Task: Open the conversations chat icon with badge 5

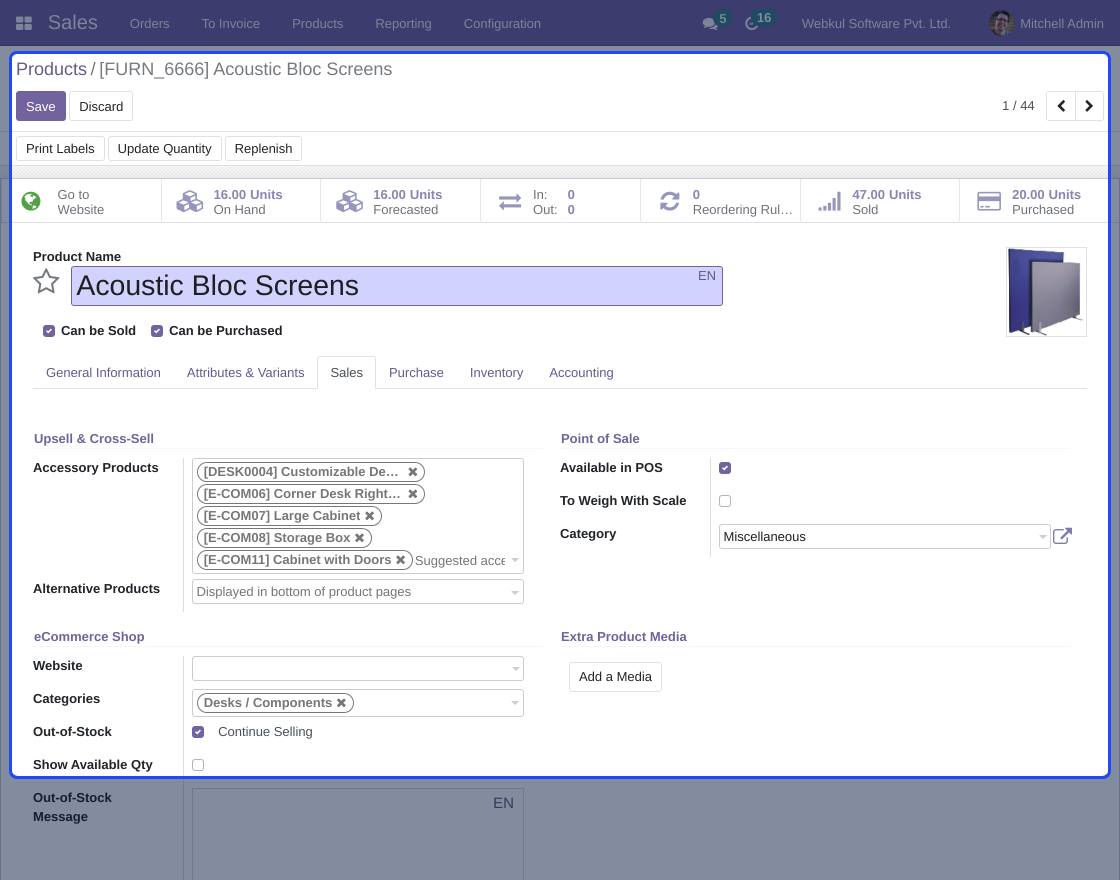Action: click(x=710, y=24)
